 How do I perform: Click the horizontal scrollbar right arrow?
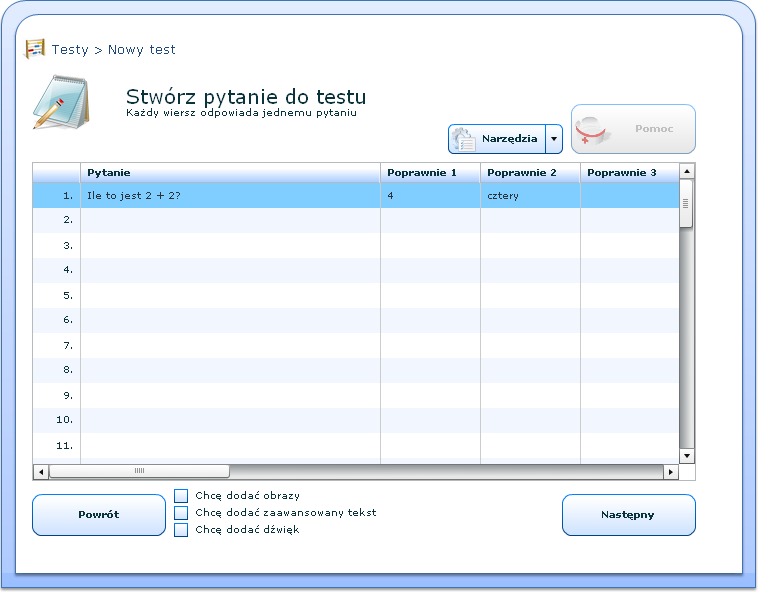click(x=671, y=472)
